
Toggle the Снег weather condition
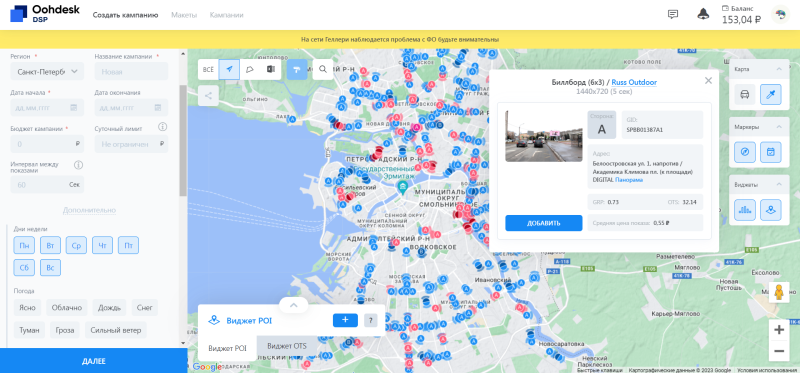pos(145,308)
